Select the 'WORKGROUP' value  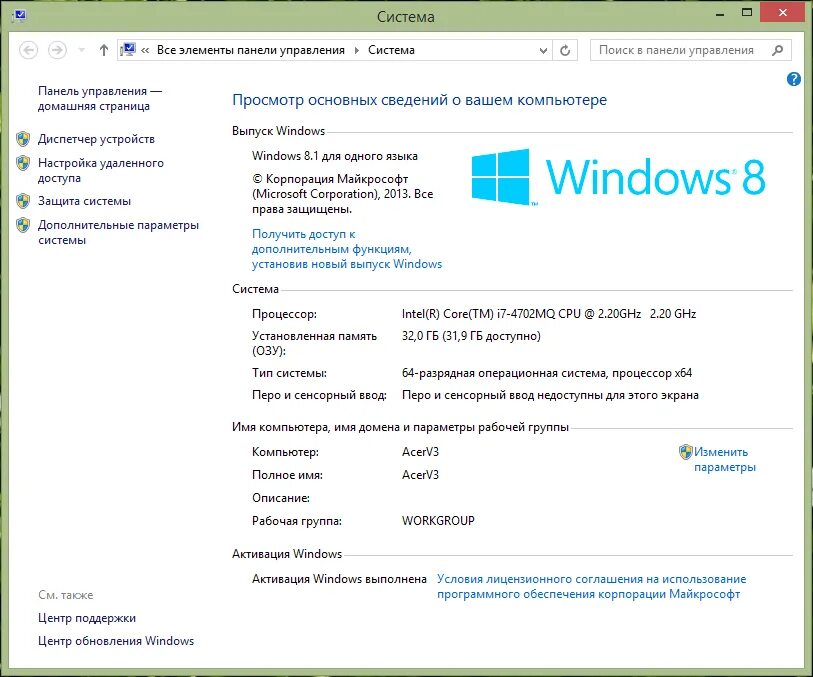click(x=438, y=521)
